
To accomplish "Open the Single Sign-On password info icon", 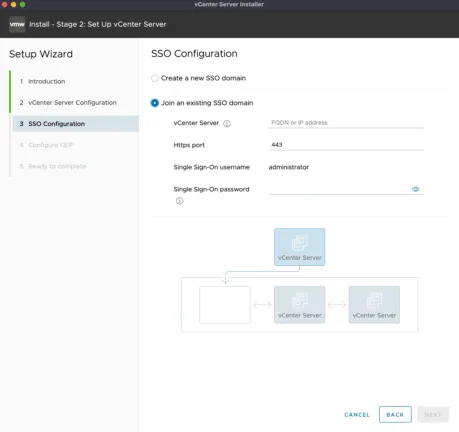I will (x=179, y=201).
